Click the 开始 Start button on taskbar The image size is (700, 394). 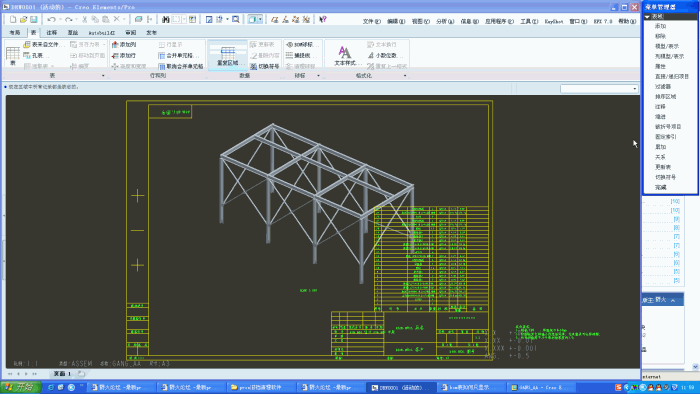point(21,387)
